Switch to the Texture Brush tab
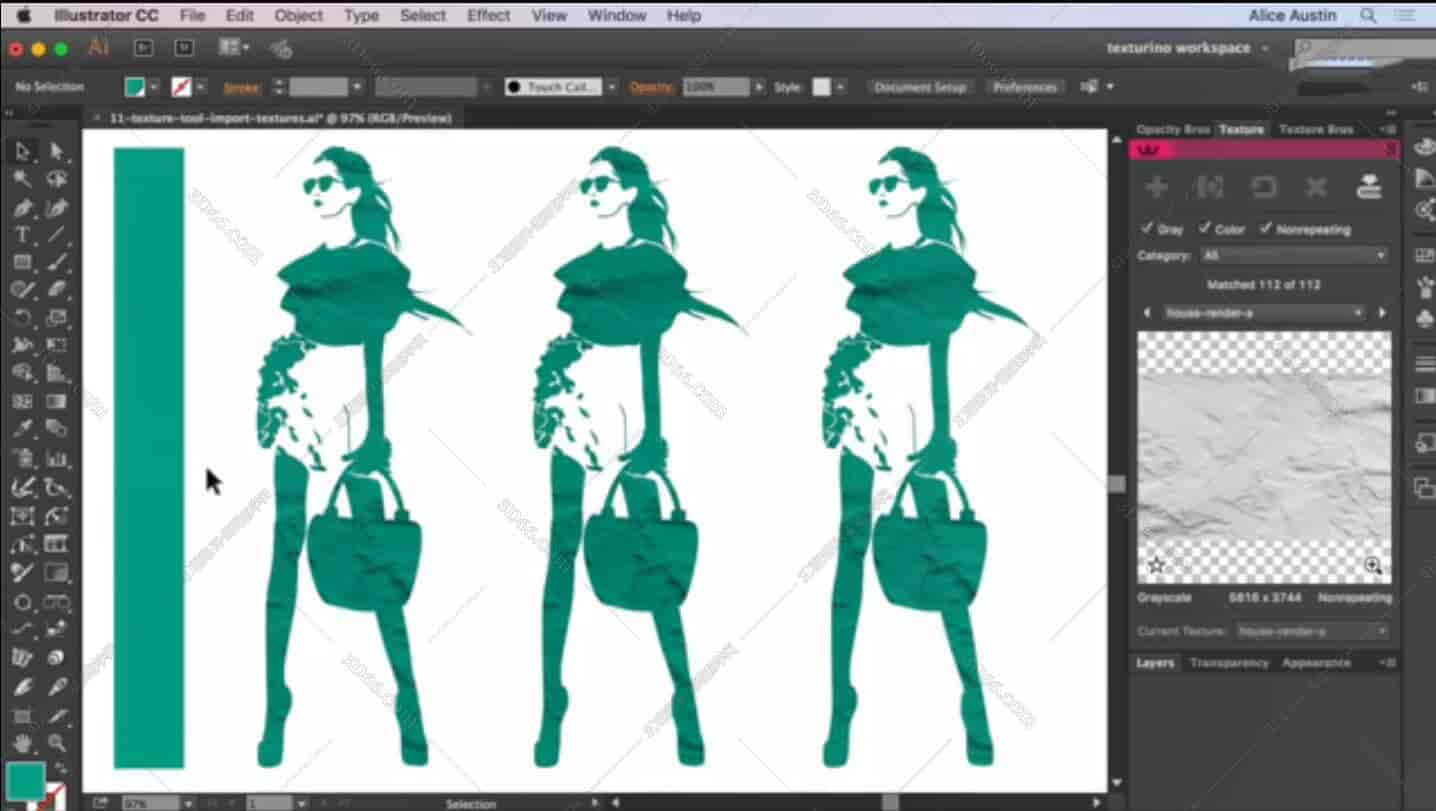 tap(1318, 129)
